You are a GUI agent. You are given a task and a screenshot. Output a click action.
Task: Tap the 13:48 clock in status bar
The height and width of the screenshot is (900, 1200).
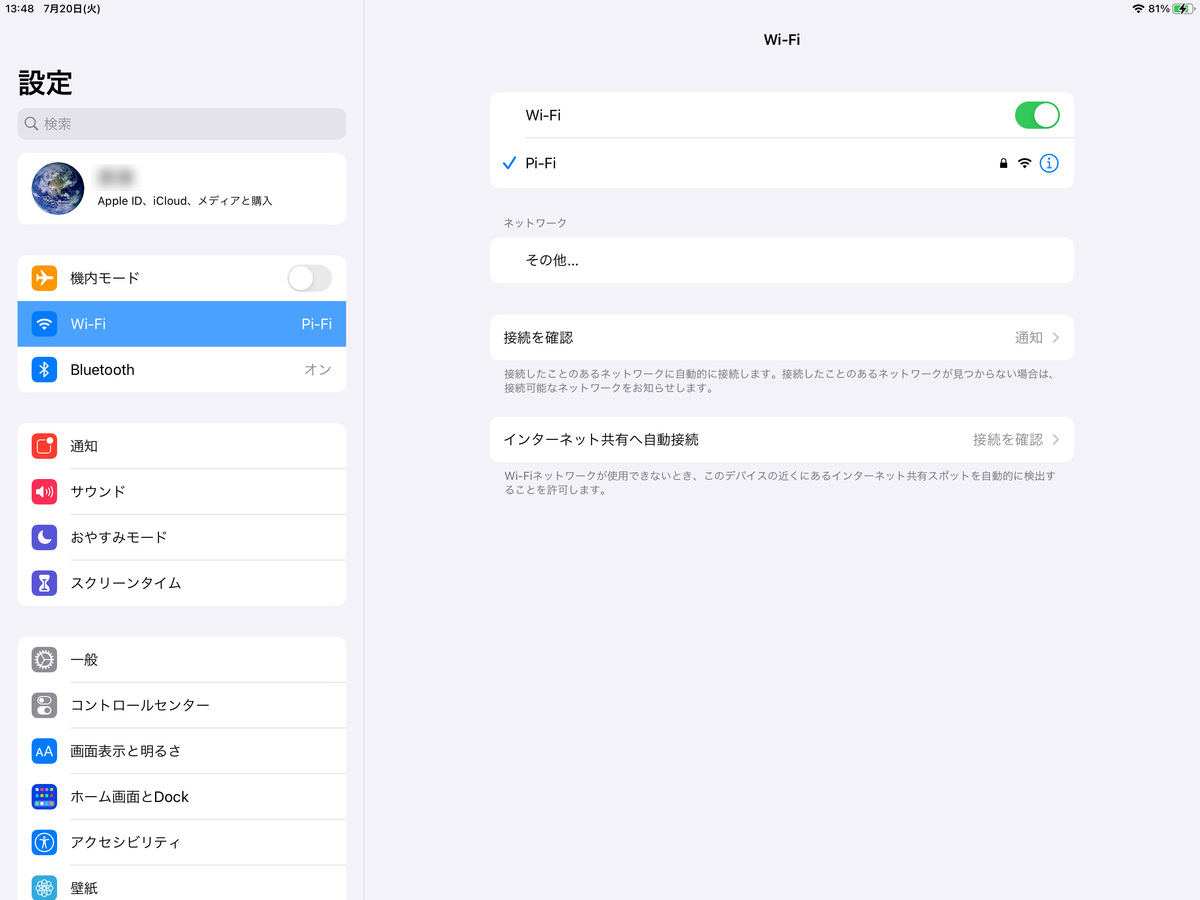coord(20,8)
